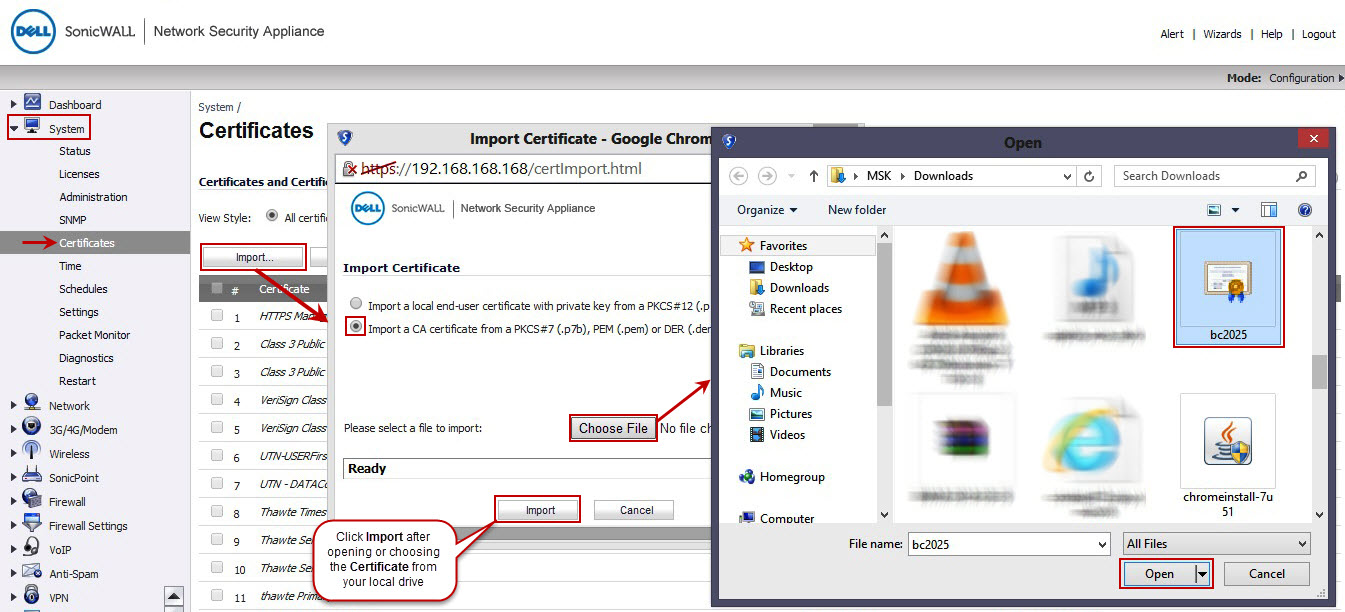Image resolution: width=1345 pixels, height=612 pixels.
Task: Click the Logout link
Action: point(1319,34)
